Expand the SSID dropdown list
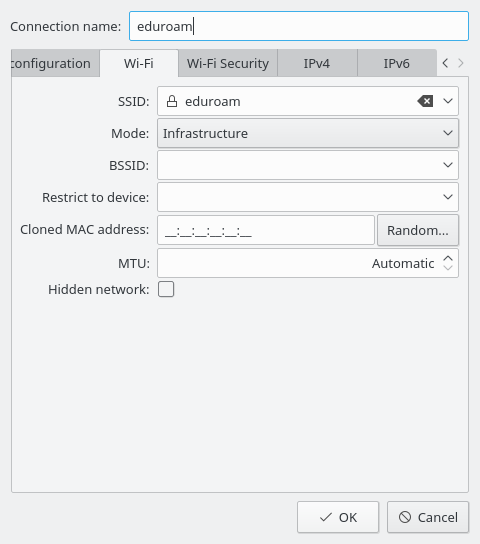The image size is (480, 544). pyautogui.click(x=448, y=101)
